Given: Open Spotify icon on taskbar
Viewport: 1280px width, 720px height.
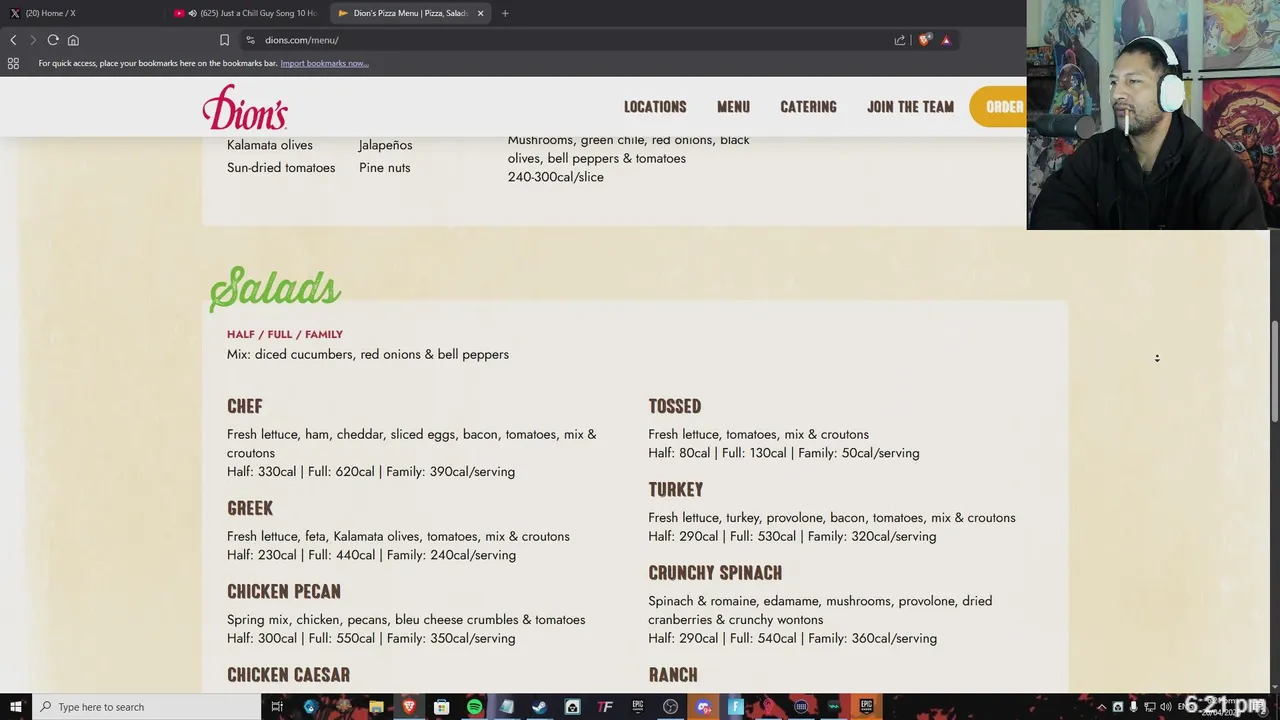Looking at the screenshot, I should tap(474, 707).
